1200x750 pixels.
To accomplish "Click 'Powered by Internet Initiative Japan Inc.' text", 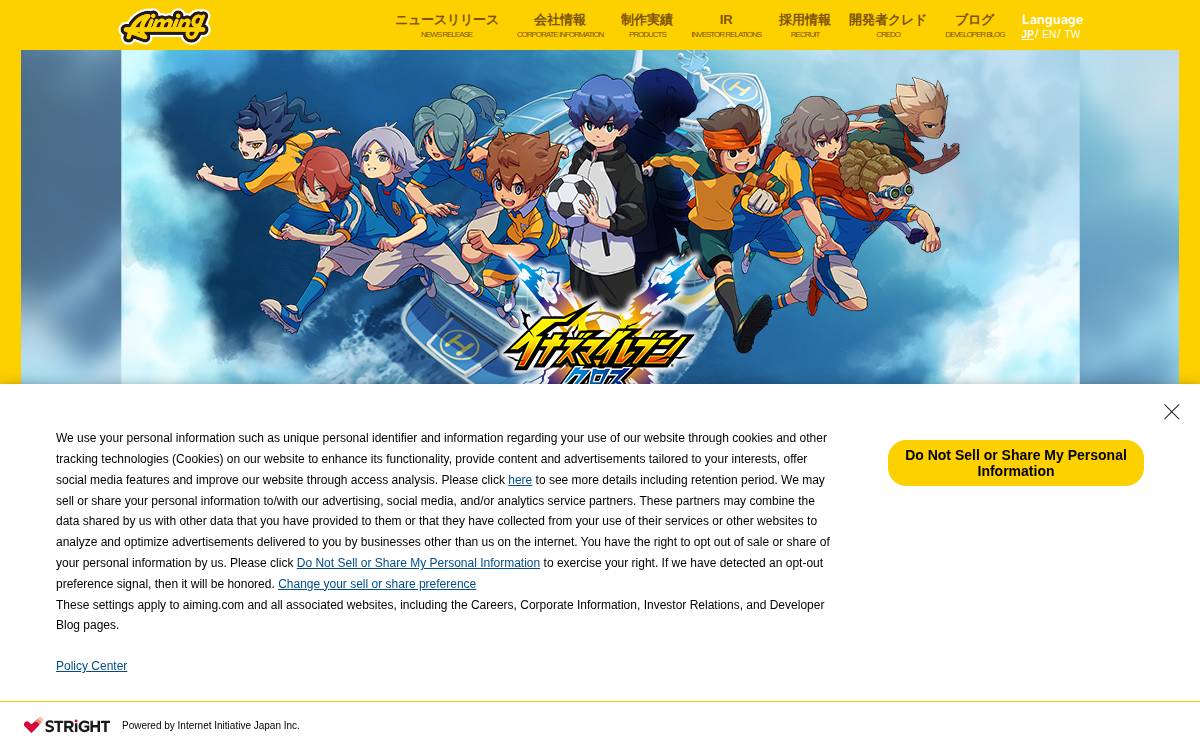I will pyautogui.click(x=211, y=726).
